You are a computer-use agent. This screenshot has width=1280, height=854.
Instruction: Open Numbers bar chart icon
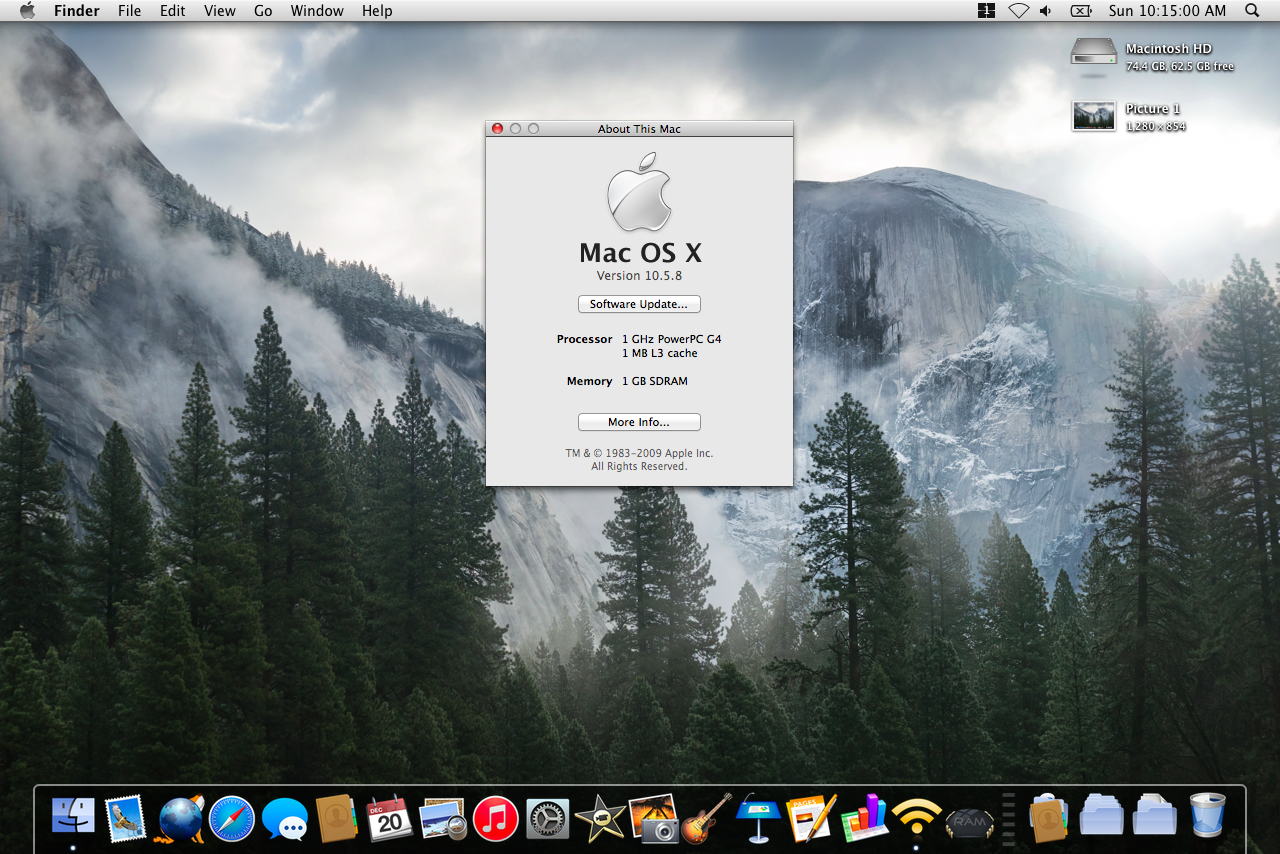(864, 819)
